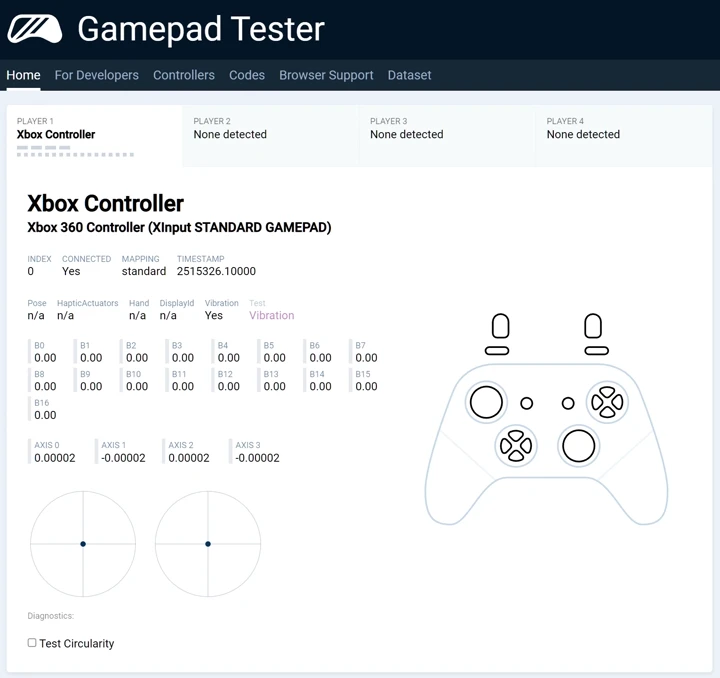This screenshot has width=720, height=678.
Task: Click the Xbox 360 Controller XInput subtitle
Action: pos(179,228)
